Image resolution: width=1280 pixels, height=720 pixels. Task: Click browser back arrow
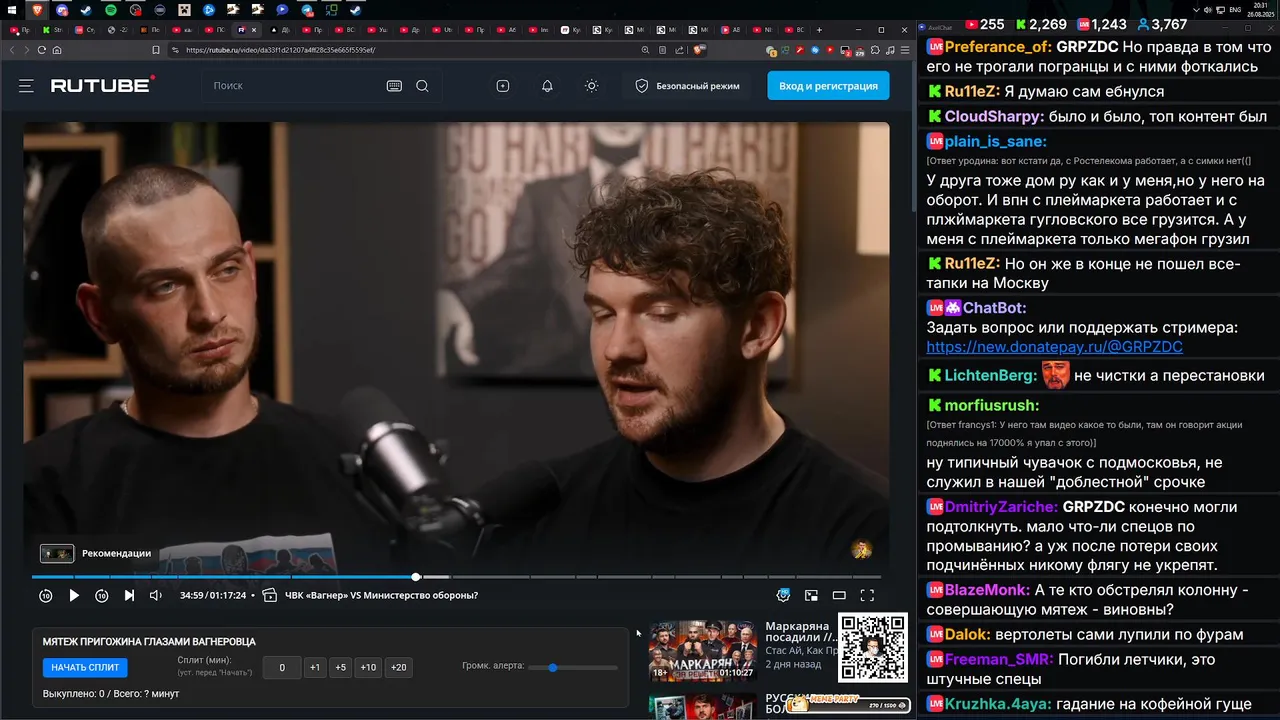(12, 50)
